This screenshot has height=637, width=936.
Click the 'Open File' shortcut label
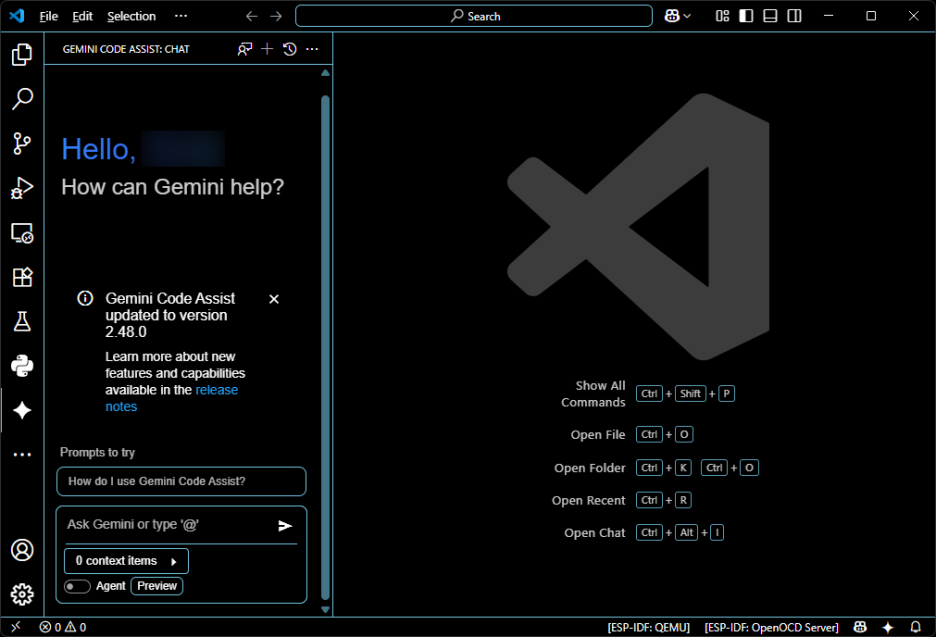pyautogui.click(x=598, y=435)
